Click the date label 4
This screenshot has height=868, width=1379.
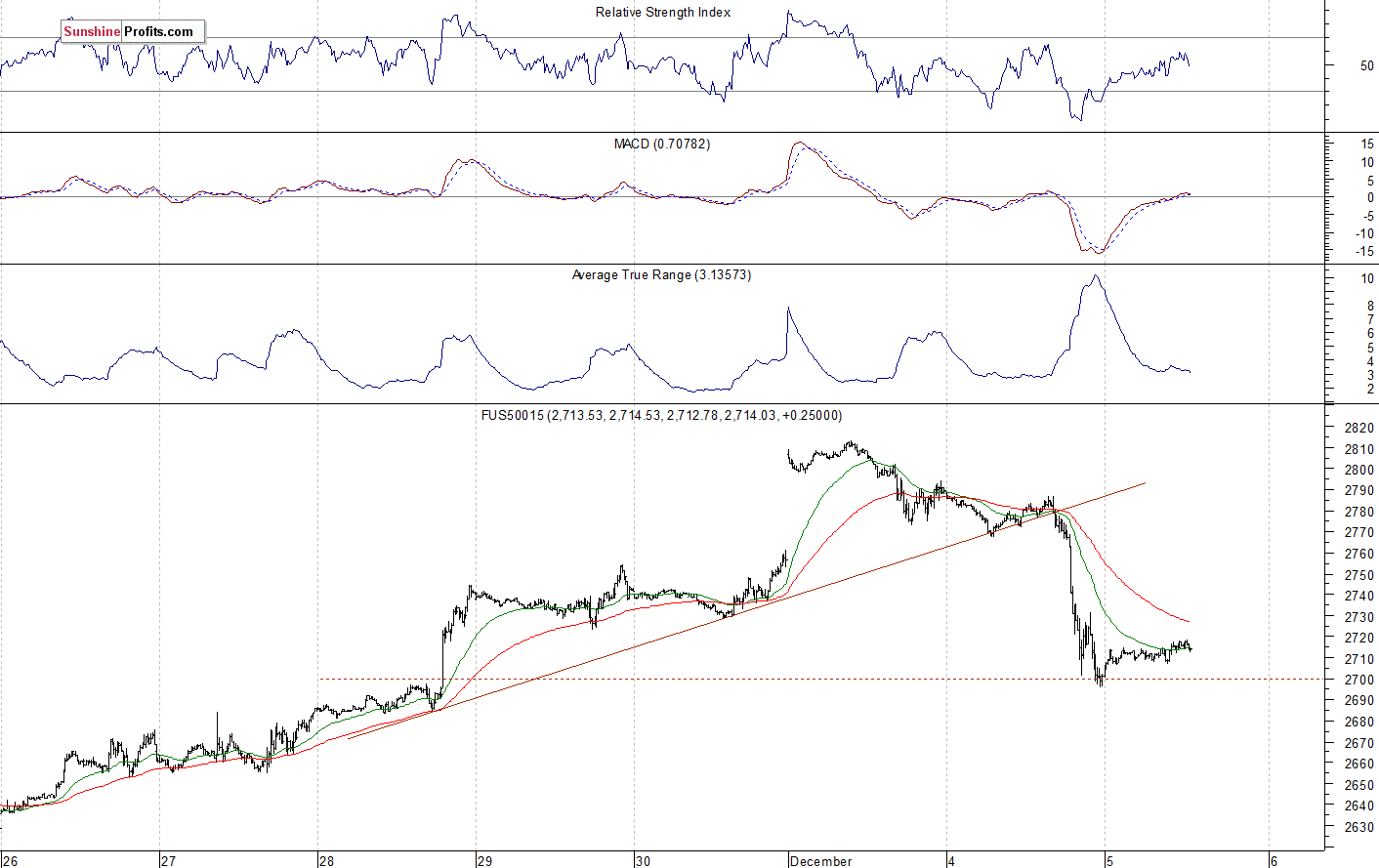coord(951,861)
